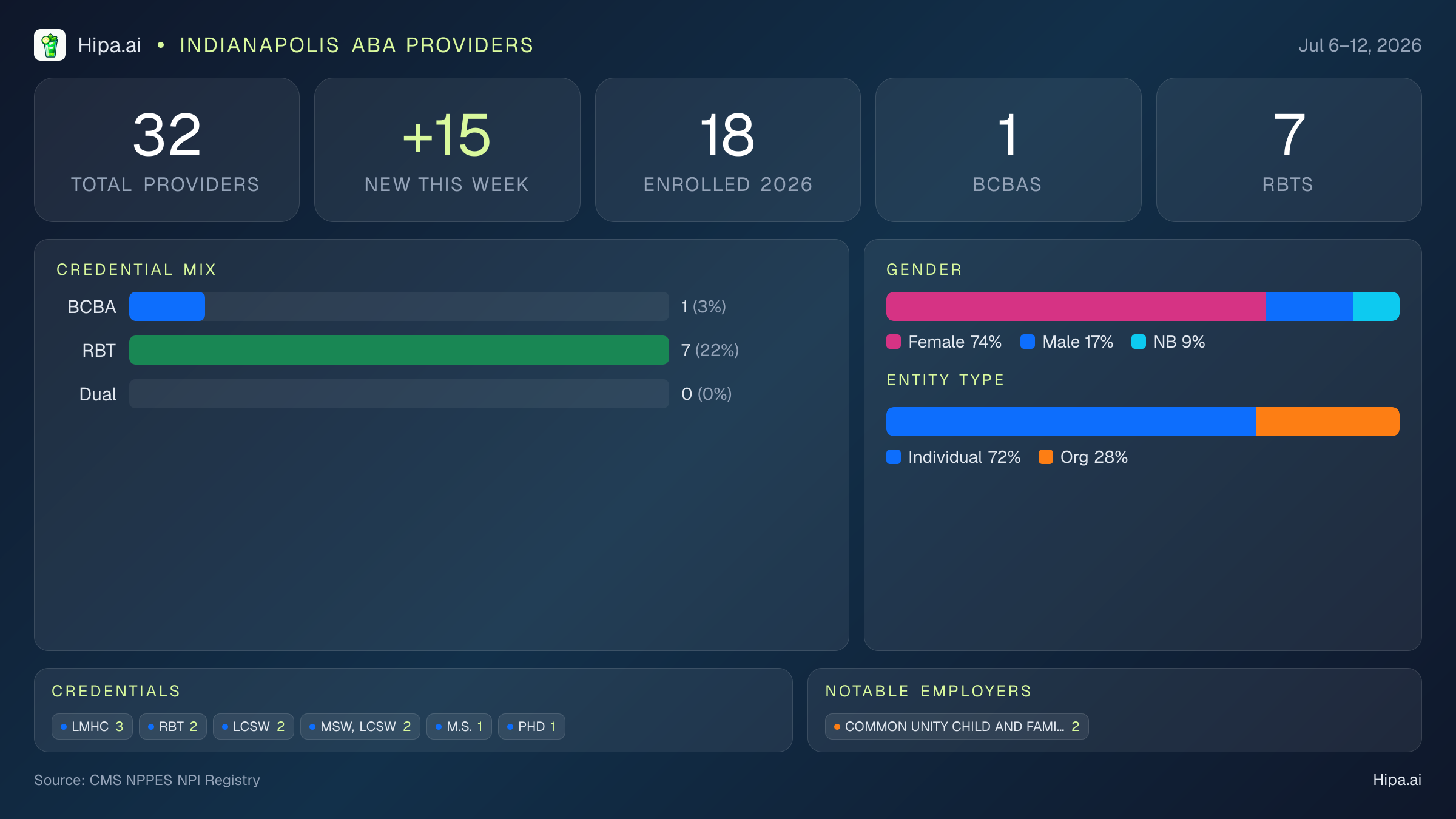This screenshot has width=1456, height=819.
Task: Click the blue BCBA credential bar
Action: click(x=167, y=306)
